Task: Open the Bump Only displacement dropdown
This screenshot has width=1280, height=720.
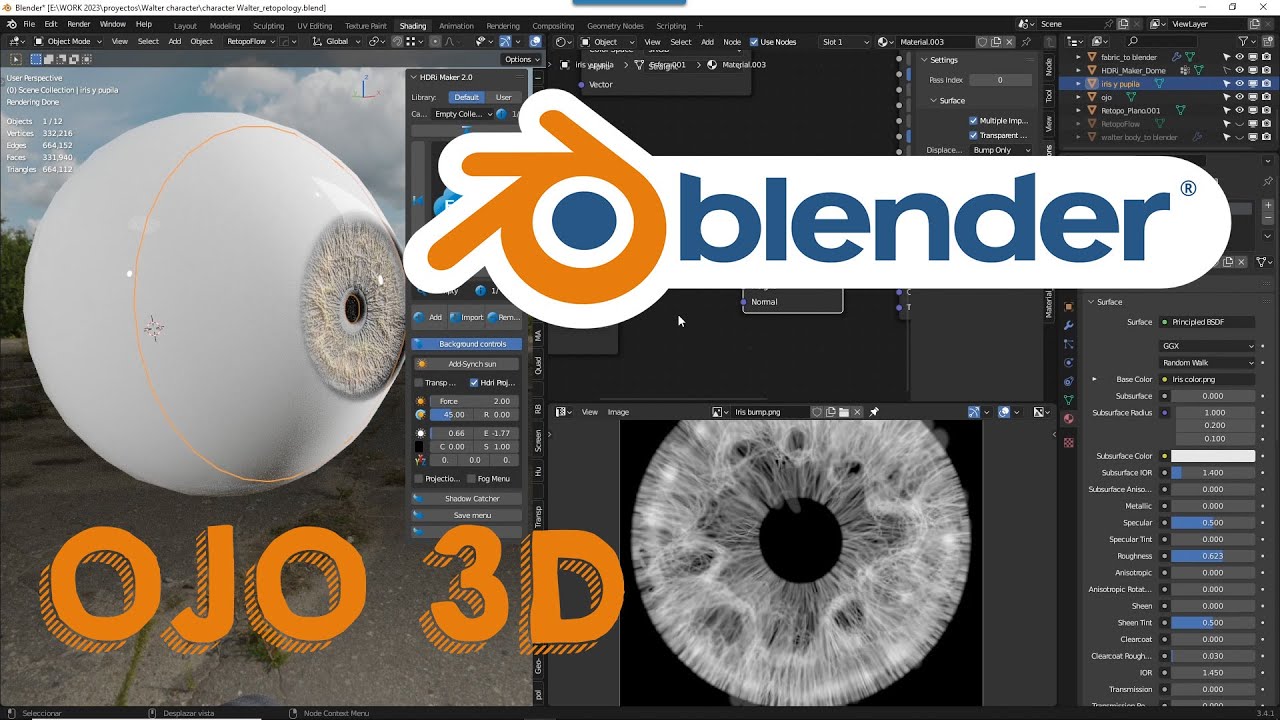Action: click(x=1002, y=150)
